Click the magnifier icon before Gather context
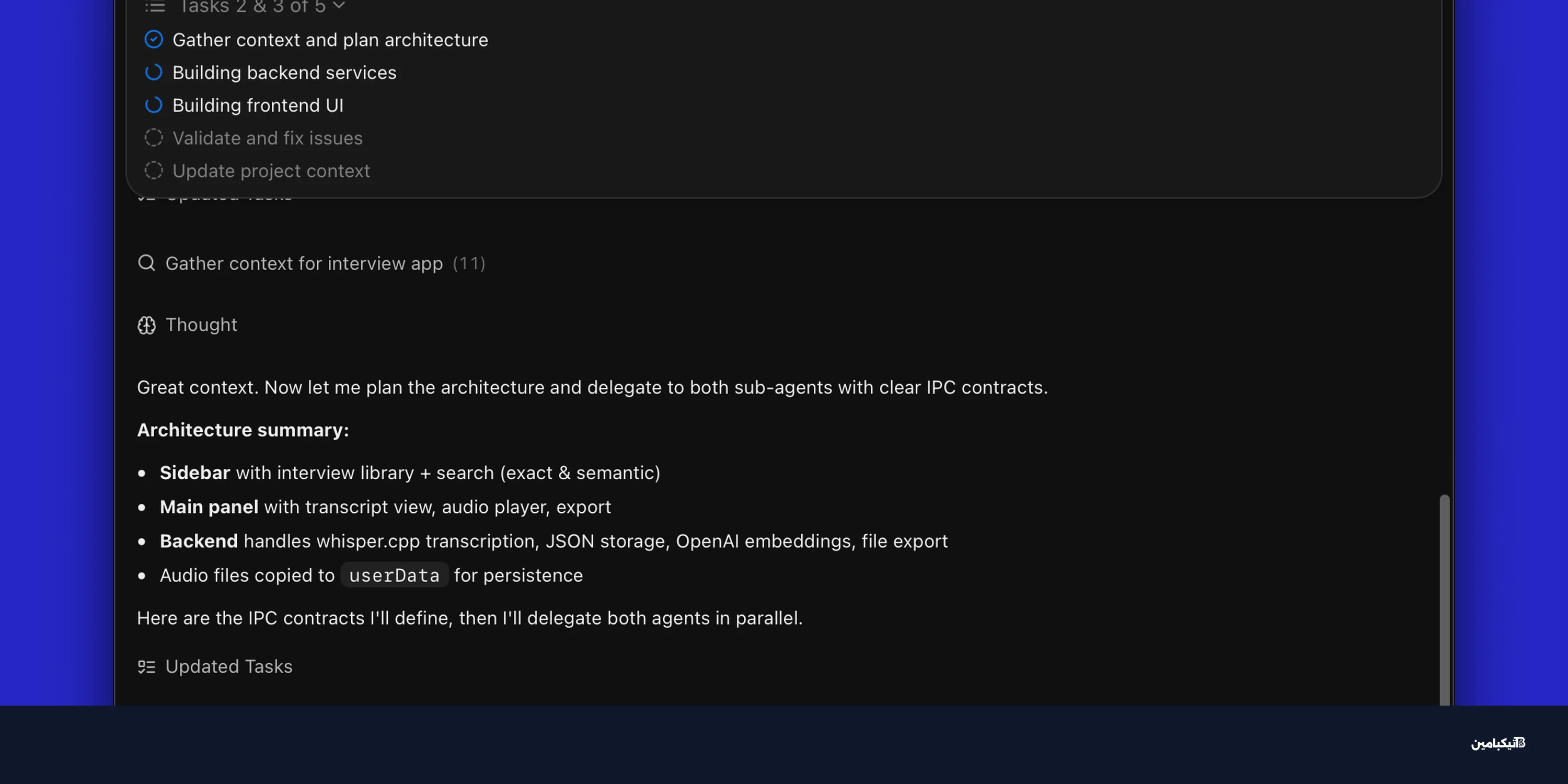 coord(146,263)
